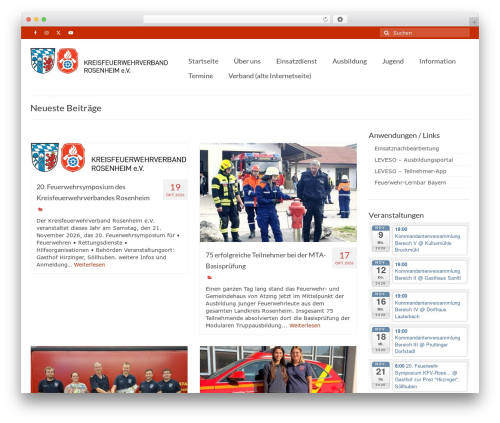Screen dimensions: 500x423
Task: Open the Information menu item
Action: (437, 61)
